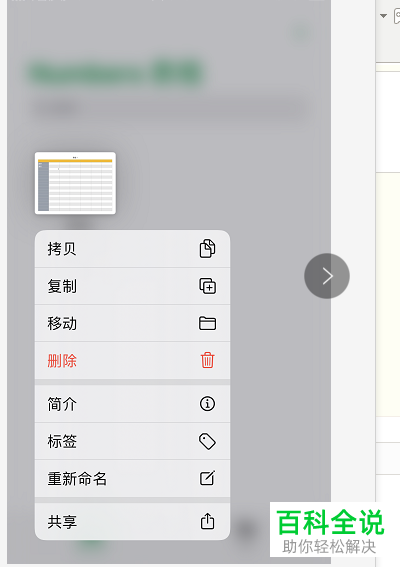Tap the spreadsheet file thumbnail
This screenshot has width=400, height=567.
point(75,183)
